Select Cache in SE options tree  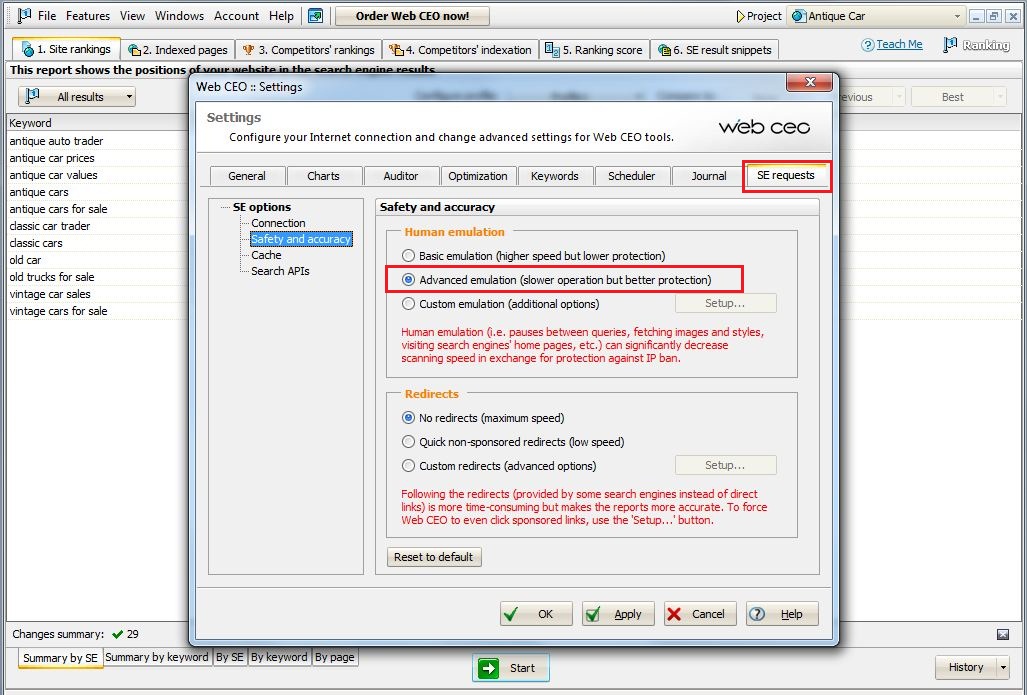click(x=266, y=255)
